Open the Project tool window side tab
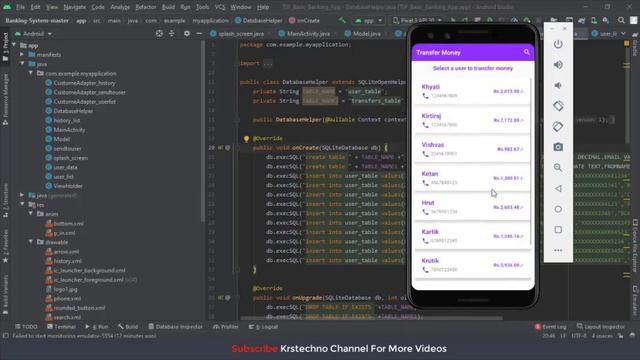Image resolution: width=640 pixels, height=360 pixels. tap(5, 47)
